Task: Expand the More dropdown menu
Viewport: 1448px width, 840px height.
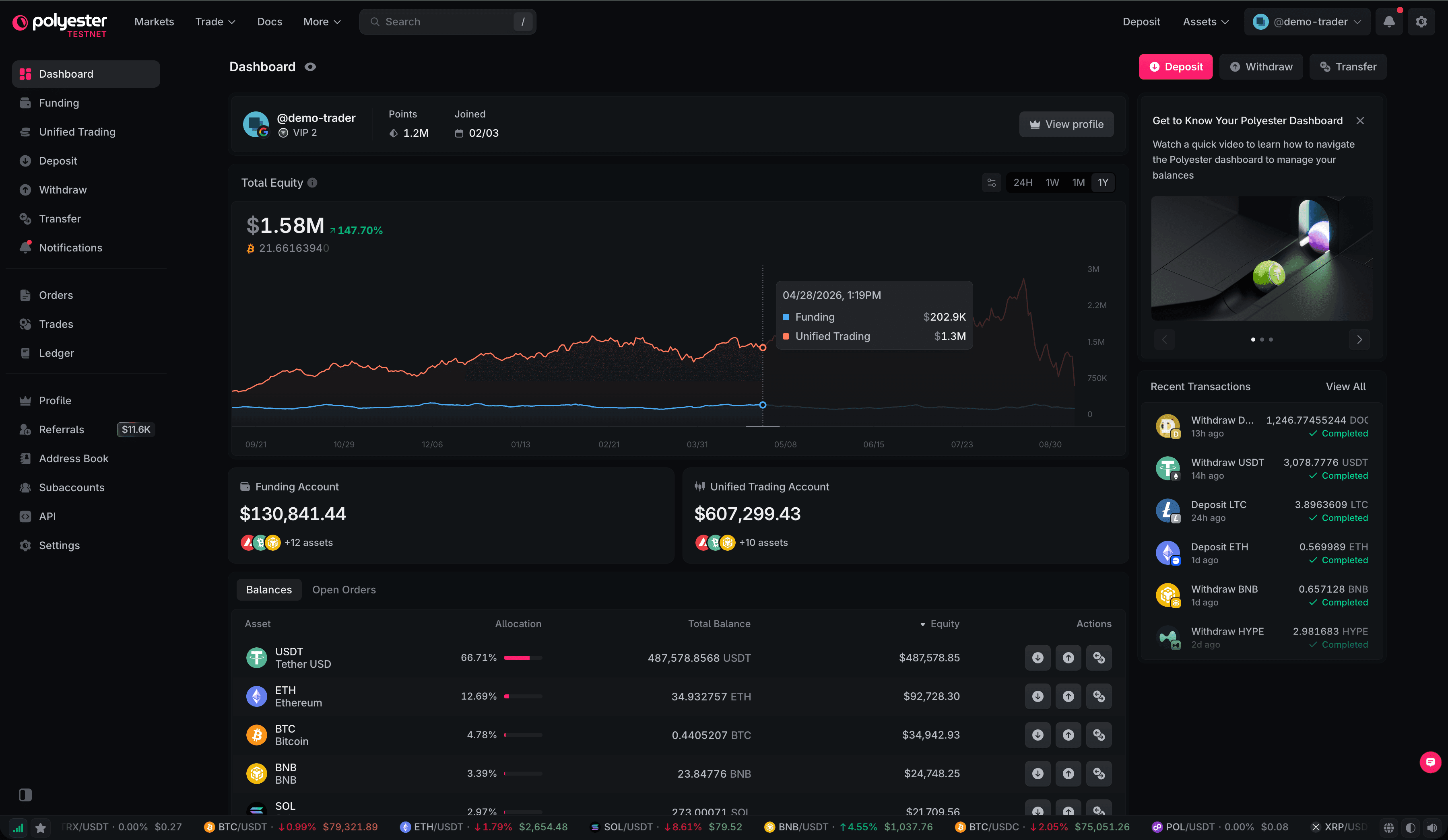Action: (x=322, y=22)
